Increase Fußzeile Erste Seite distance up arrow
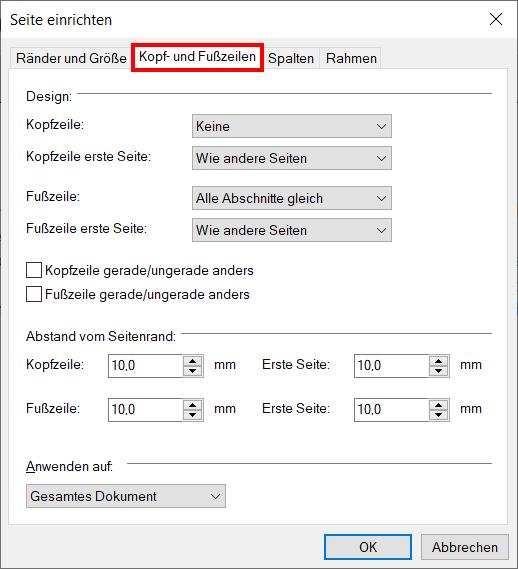This screenshot has height=569, width=518. [439, 405]
